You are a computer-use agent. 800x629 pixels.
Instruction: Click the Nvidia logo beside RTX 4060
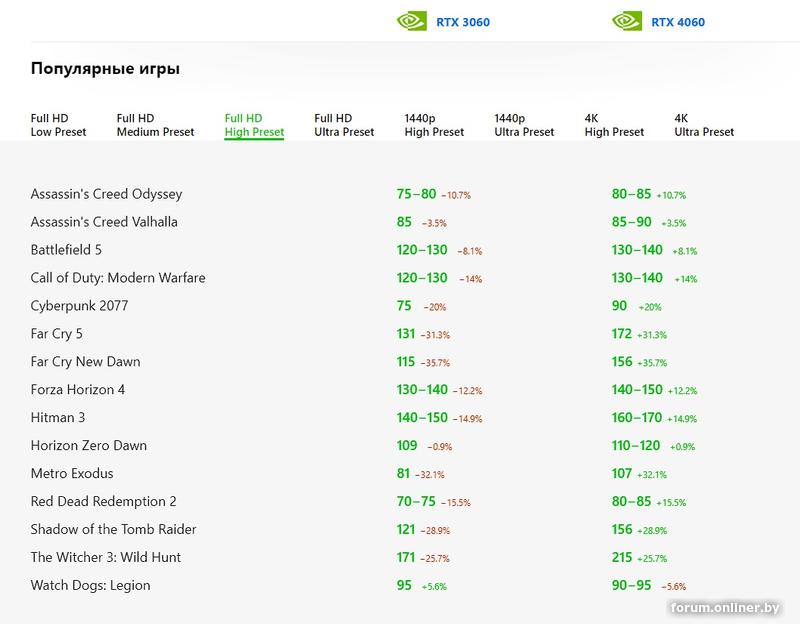pos(627,21)
